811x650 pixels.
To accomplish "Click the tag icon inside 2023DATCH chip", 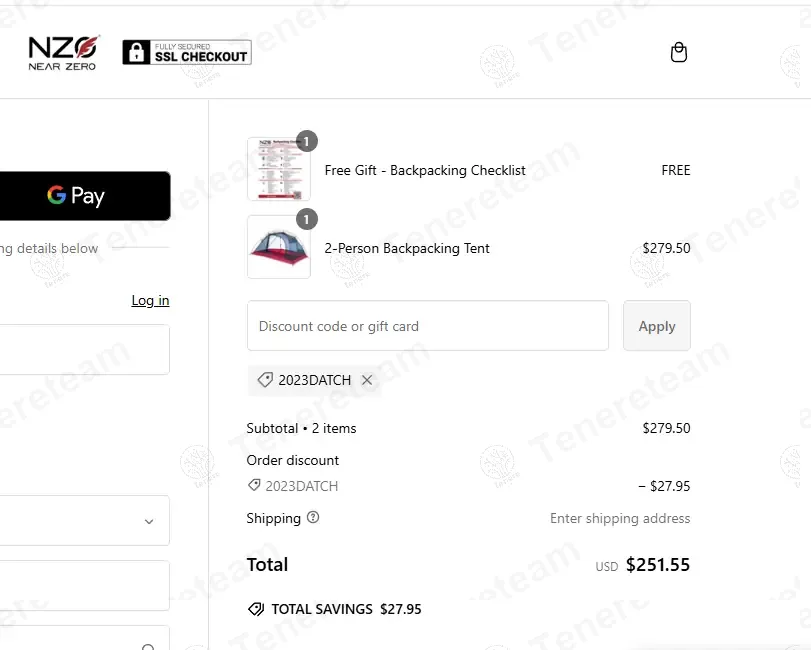I will [x=265, y=380].
